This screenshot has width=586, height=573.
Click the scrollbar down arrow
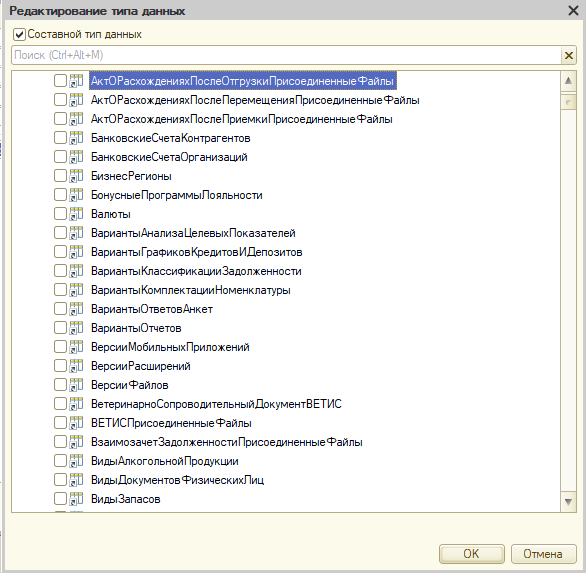568,502
